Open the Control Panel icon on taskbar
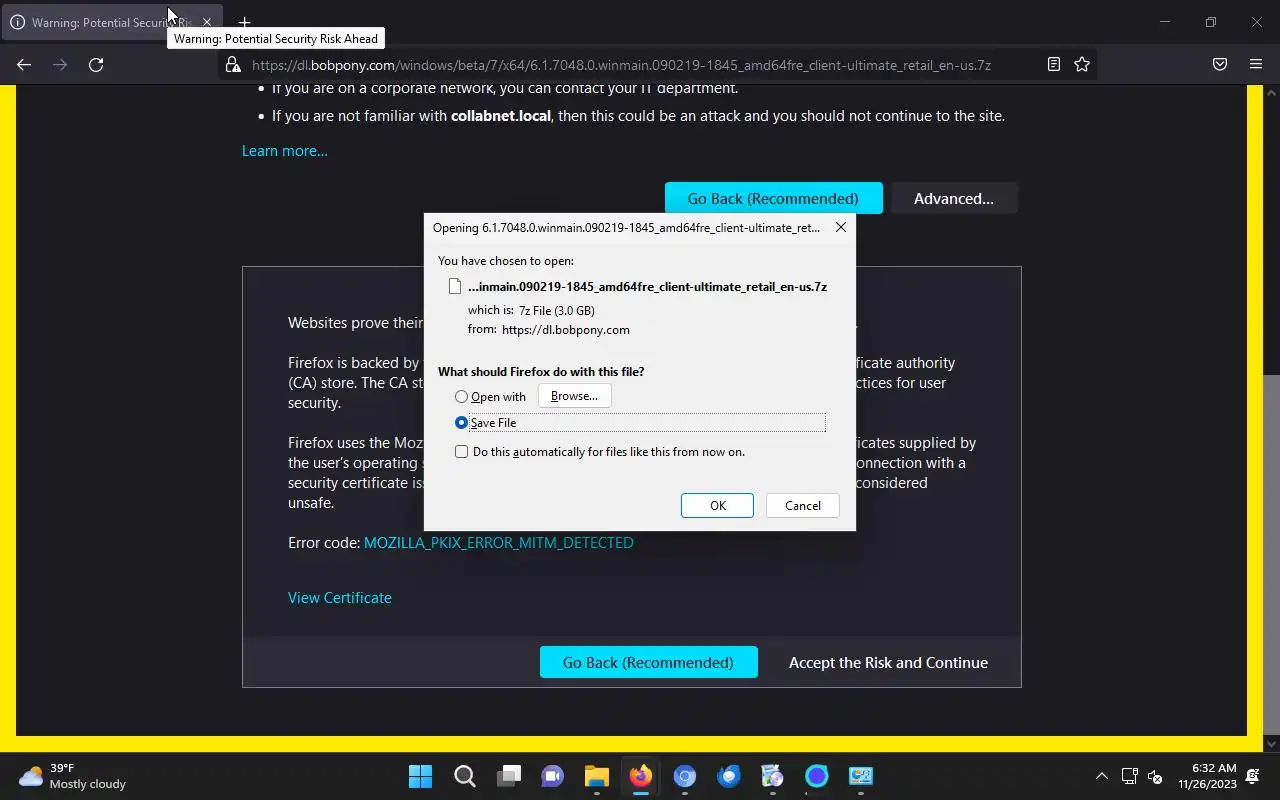 [861, 776]
